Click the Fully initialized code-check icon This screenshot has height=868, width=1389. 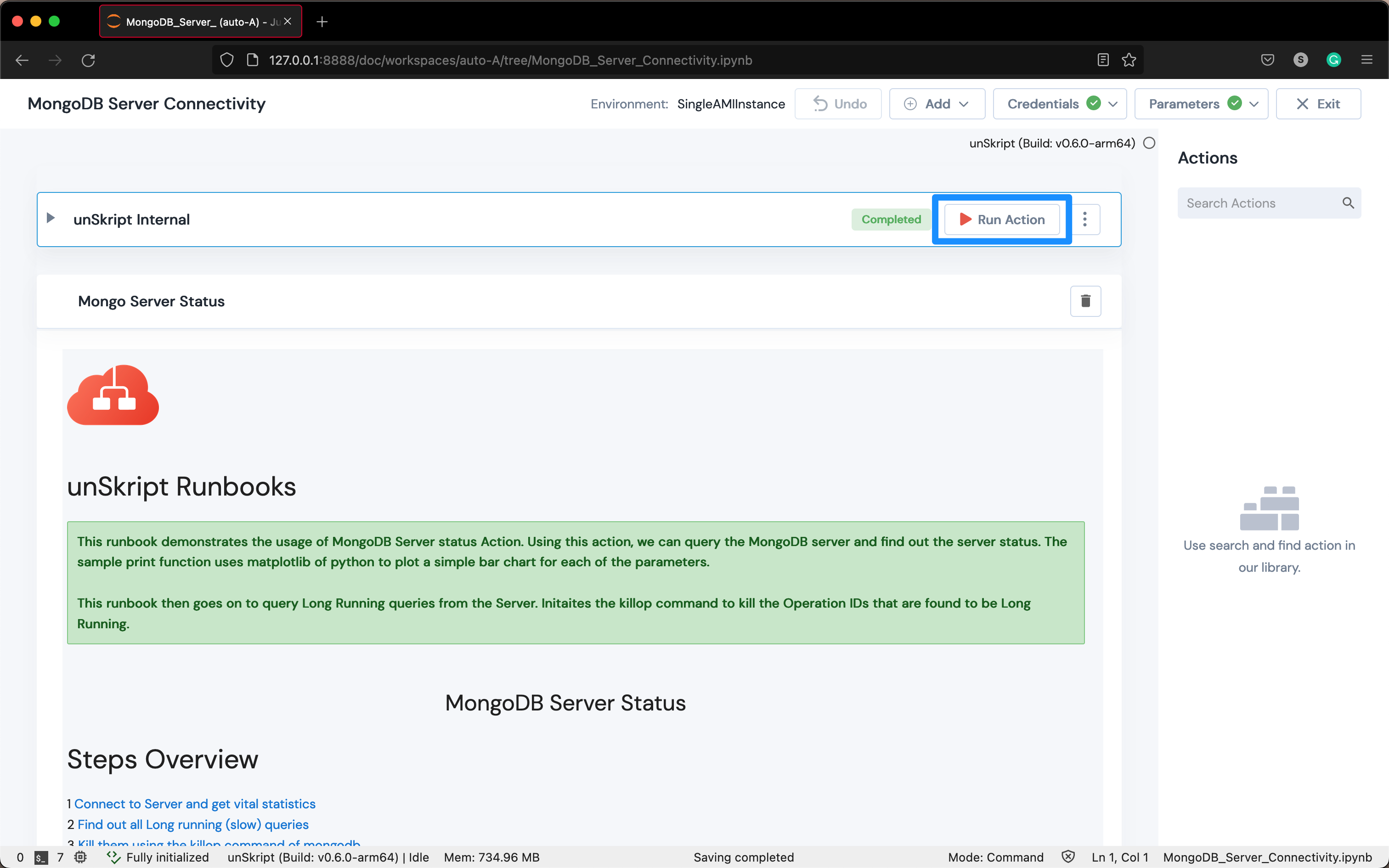(113, 857)
